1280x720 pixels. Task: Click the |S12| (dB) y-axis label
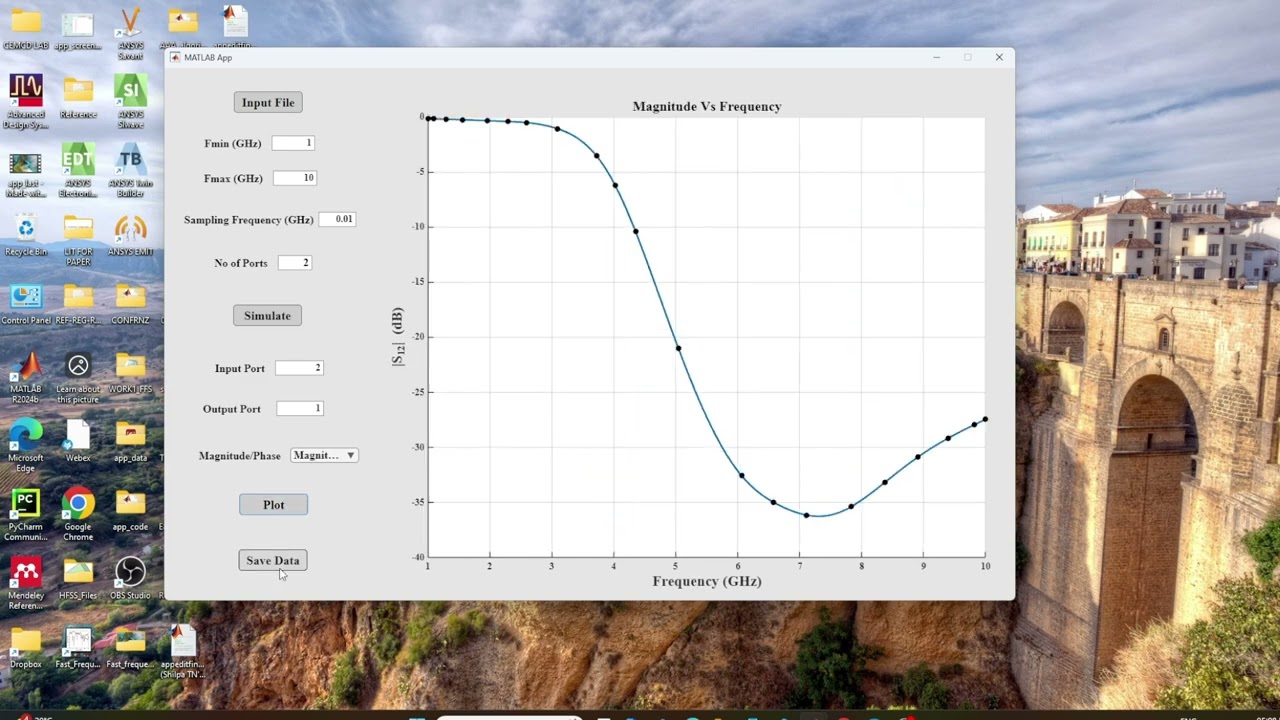point(398,336)
